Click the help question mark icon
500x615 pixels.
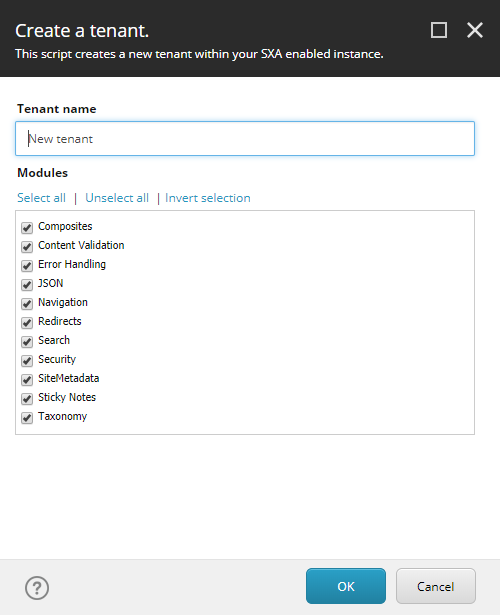(x=37, y=588)
